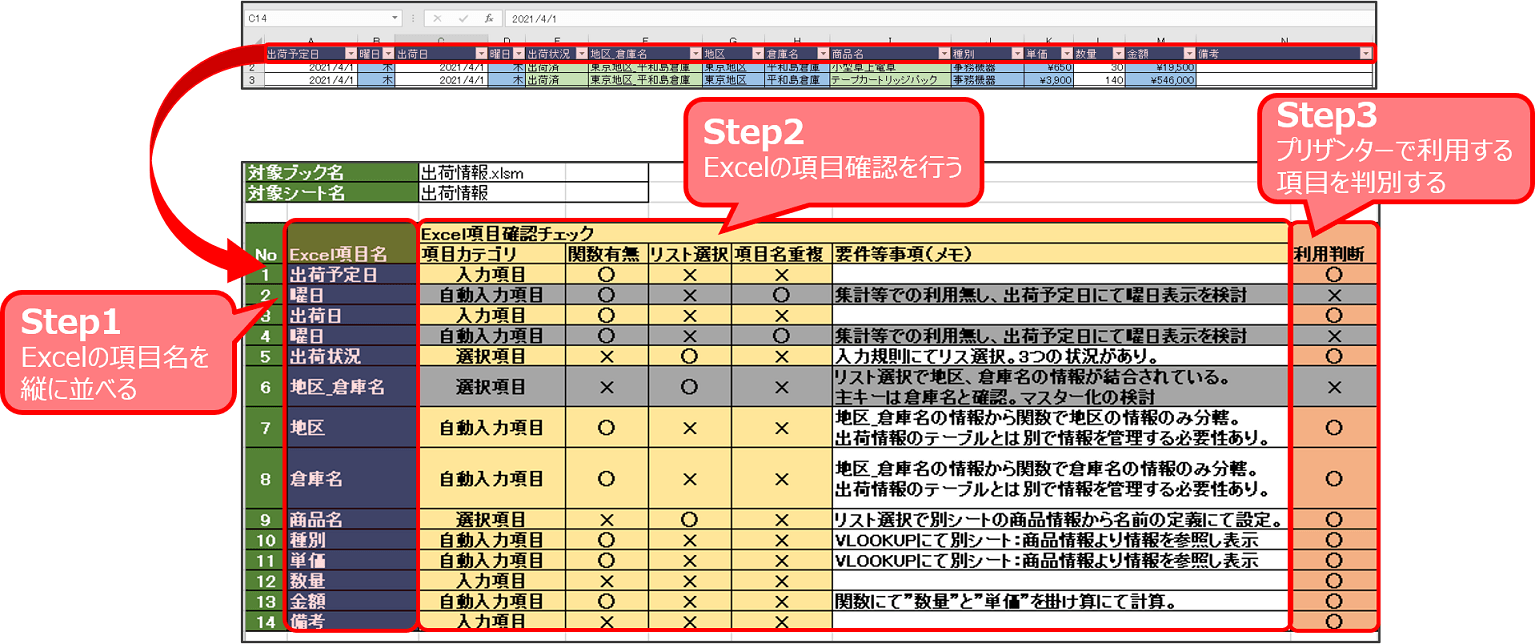Screen dimensions: 1535x644
Task: Click the formula bar enter checkmark icon
Action: click(x=463, y=18)
